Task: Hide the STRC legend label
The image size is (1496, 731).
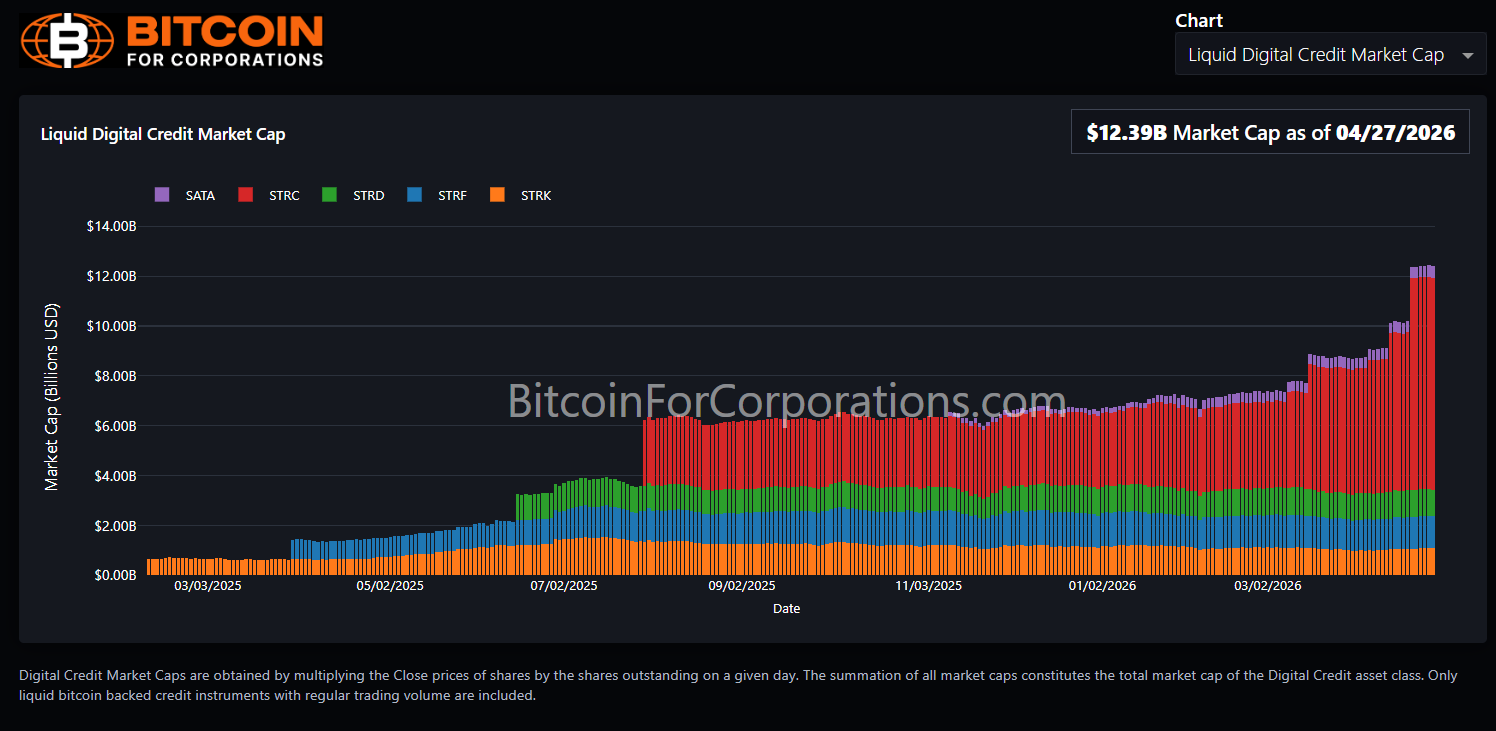Action: [x=284, y=195]
